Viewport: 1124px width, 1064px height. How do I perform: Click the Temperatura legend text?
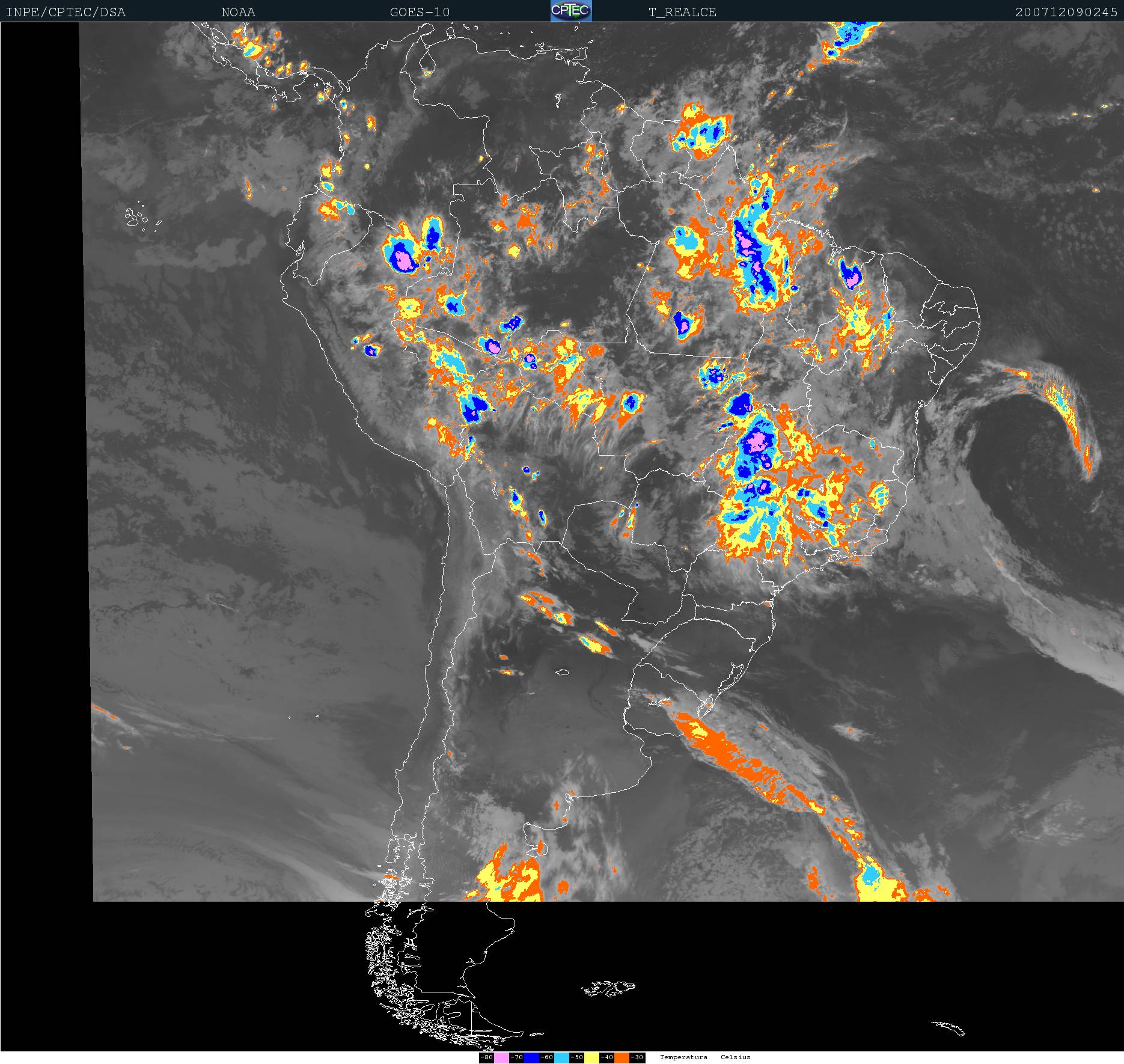683,1057
